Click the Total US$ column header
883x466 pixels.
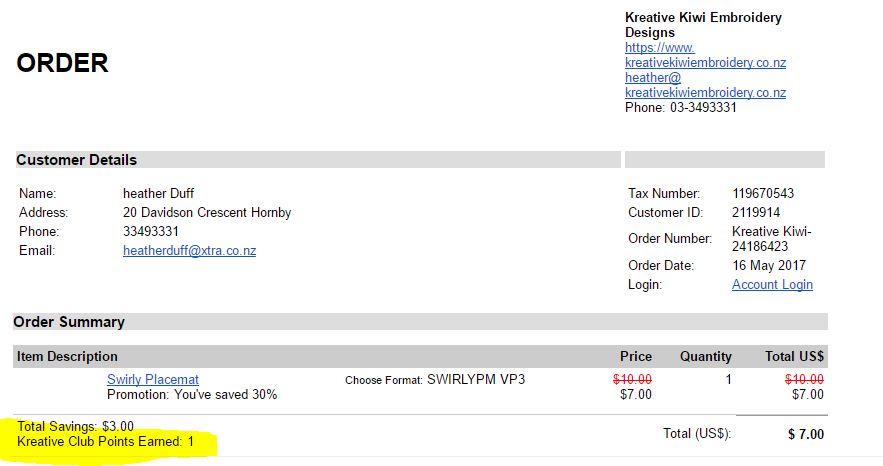coord(794,356)
